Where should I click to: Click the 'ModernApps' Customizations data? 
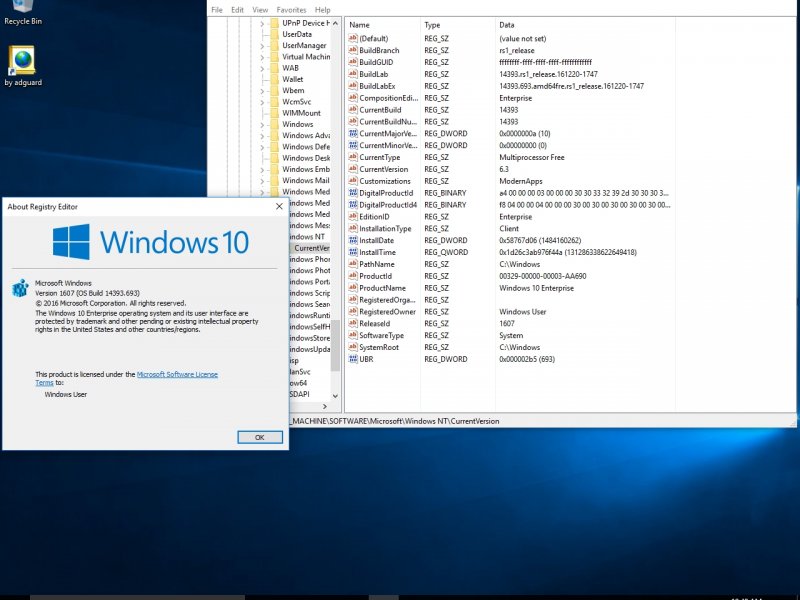tap(520, 181)
